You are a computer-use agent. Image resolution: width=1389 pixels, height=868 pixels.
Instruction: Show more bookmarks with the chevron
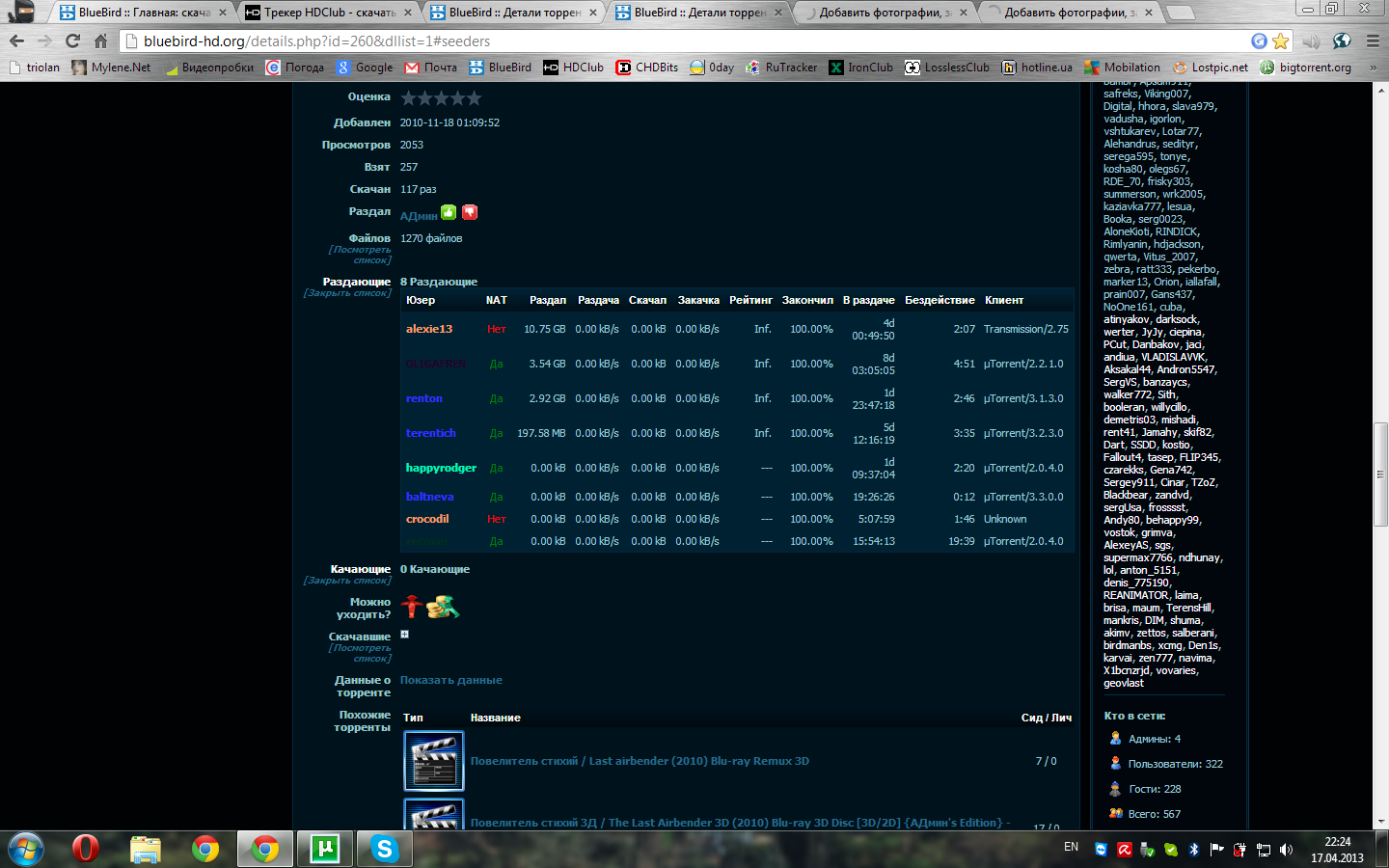pyautogui.click(x=1374, y=68)
